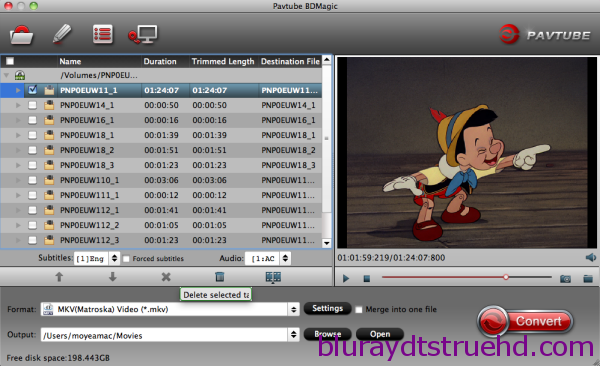Select the PNP0EUW18_2 row name
600x366 pixels.
click(87, 150)
